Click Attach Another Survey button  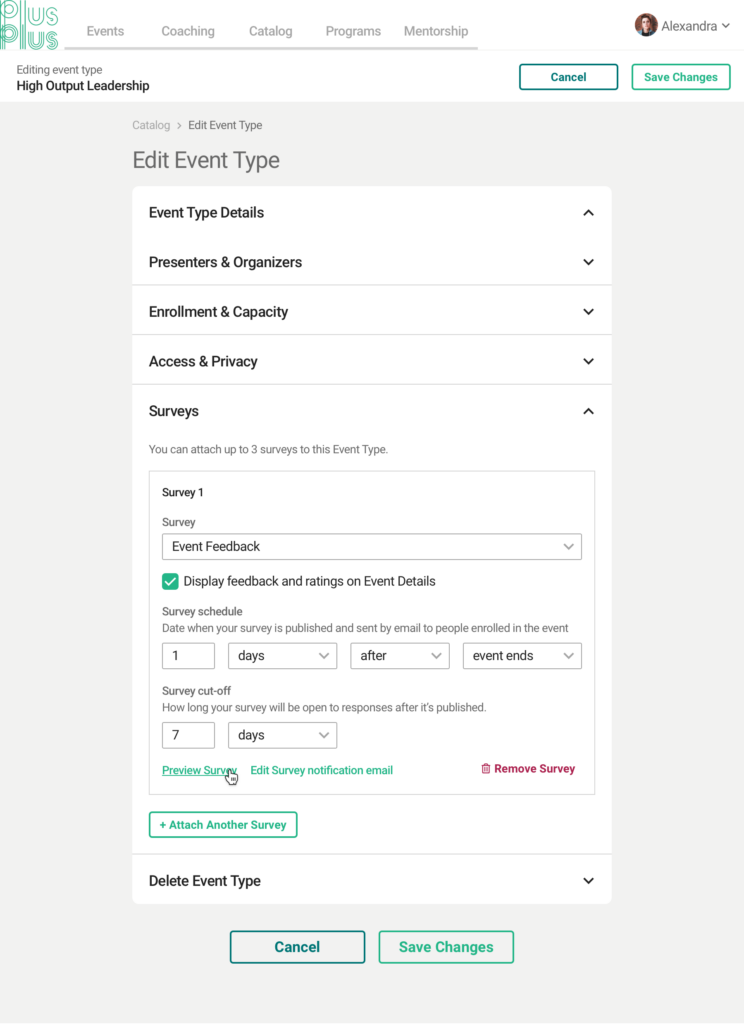click(223, 825)
